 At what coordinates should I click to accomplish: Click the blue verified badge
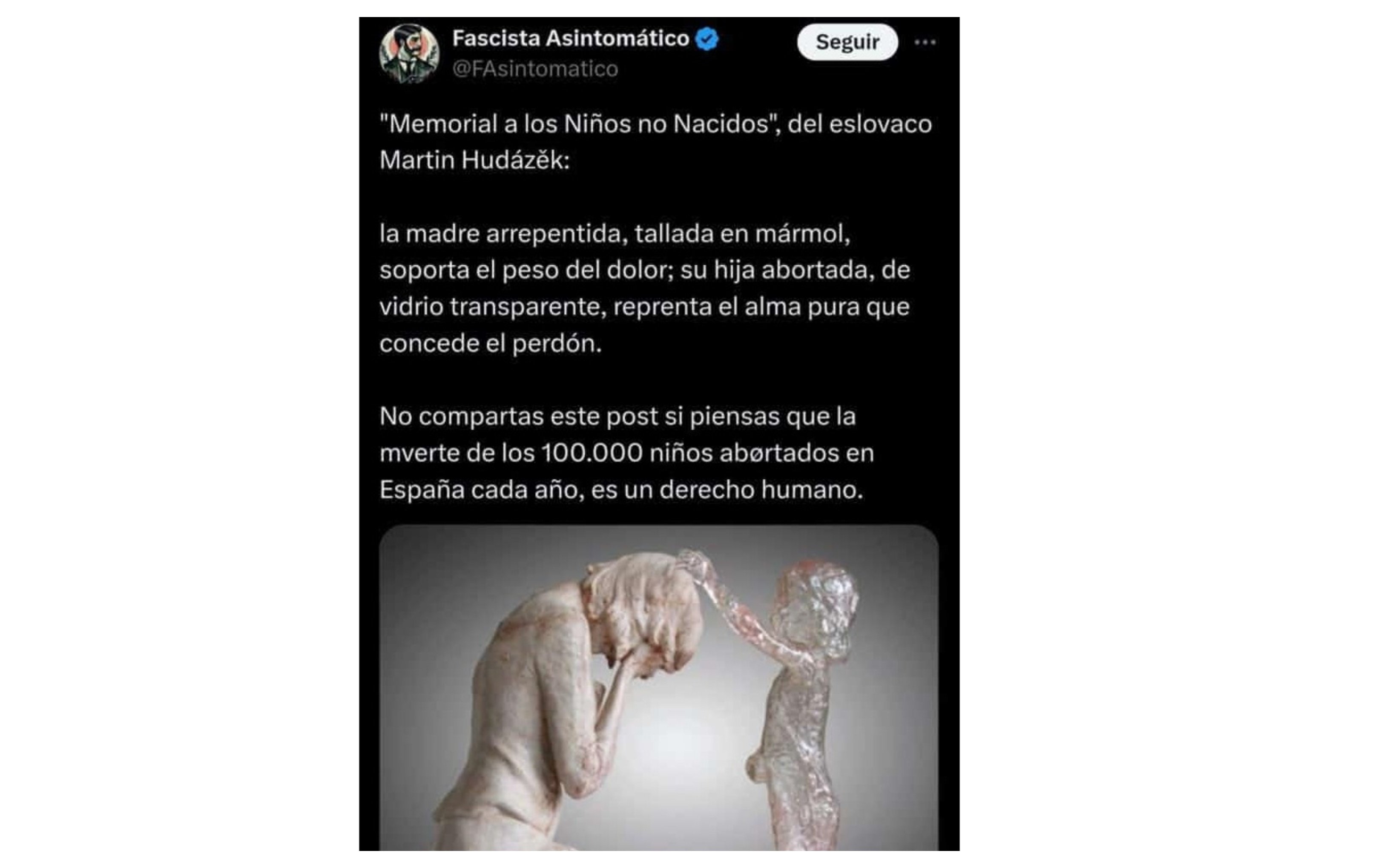(706, 39)
